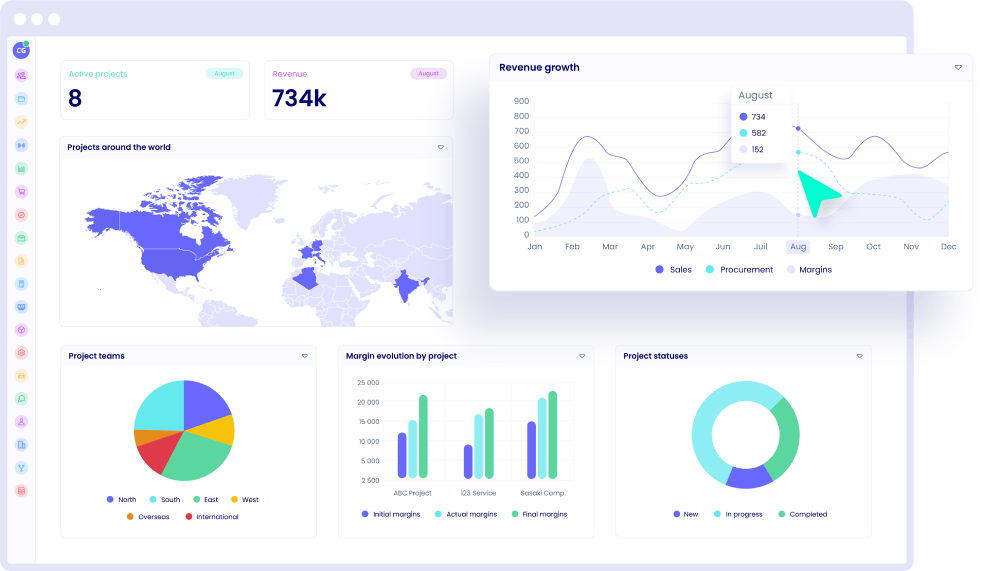The height and width of the screenshot is (571, 1000).
Task: Toggle Procurement series in chart legend
Action: point(739,270)
